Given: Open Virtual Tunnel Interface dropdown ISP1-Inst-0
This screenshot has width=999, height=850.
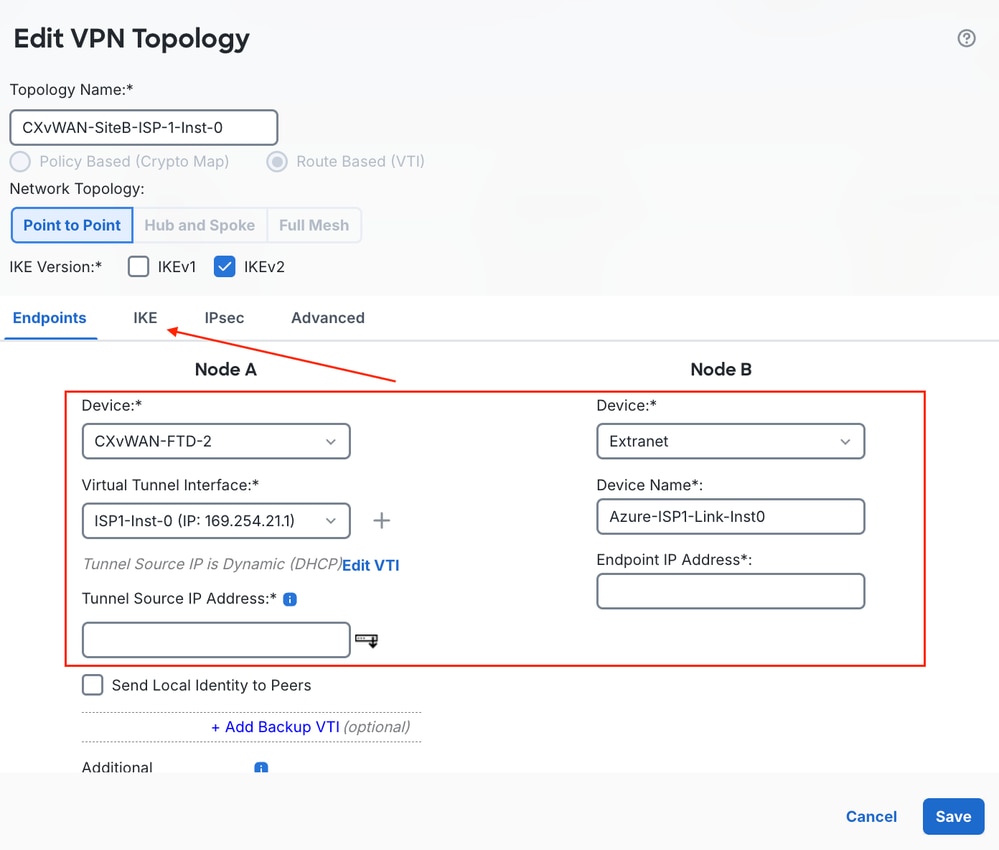Looking at the screenshot, I should (x=216, y=521).
